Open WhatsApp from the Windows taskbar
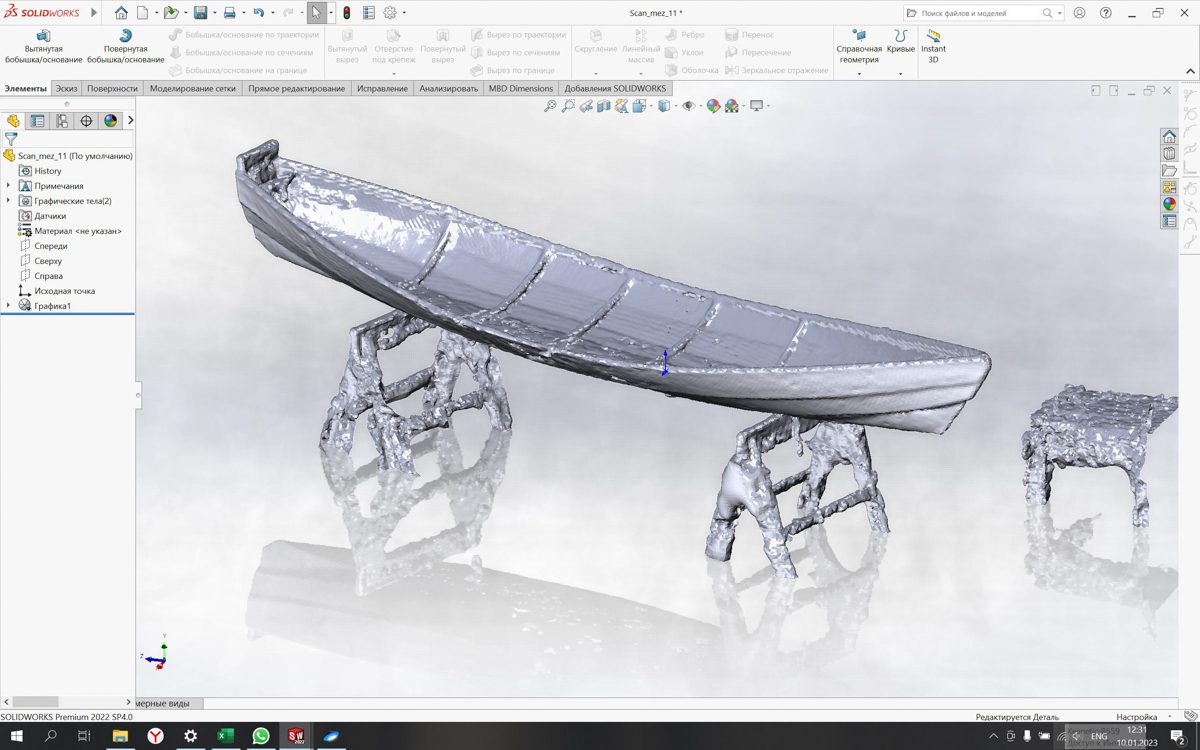The height and width of the screenshot is (750, 1200). pyautogui.click(x=261, y=736)
